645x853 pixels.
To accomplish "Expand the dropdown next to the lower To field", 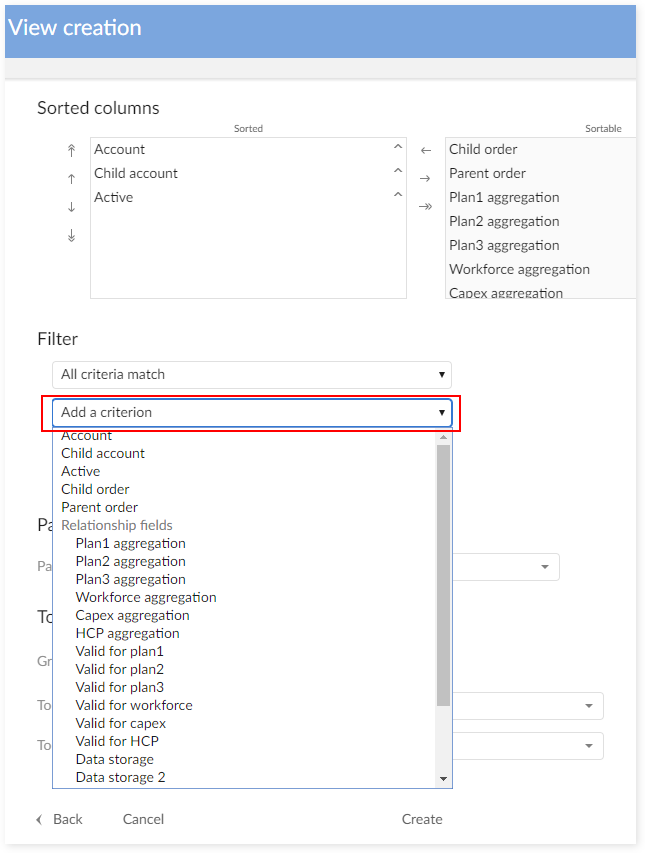I will tap(589, 745).
